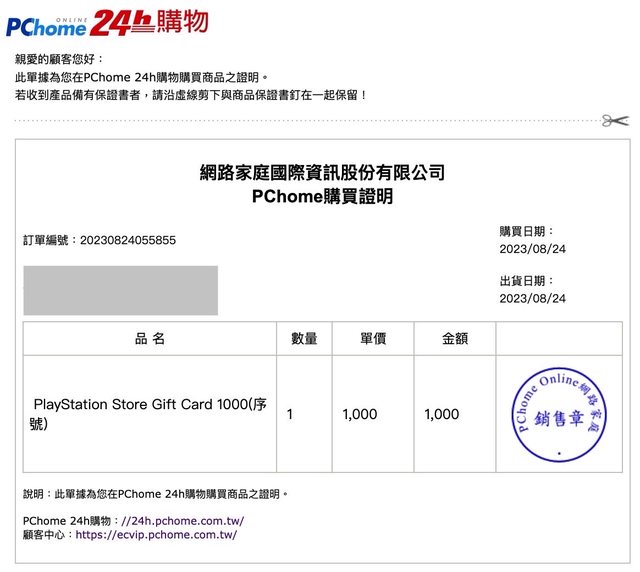Image resolution: width=640 pixels, height=572 pixels.
Task: Open the 24h.pchome.com.tw link
Action: point(181,521)
